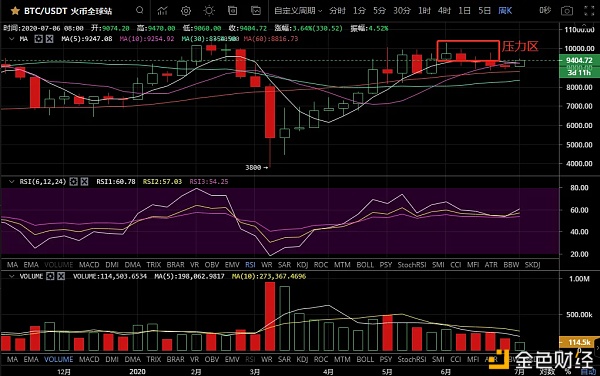Viewport: 600px width, 376px height.
Task: Collapse the RSI indicator chevron
Action: (x=11, y=182)
